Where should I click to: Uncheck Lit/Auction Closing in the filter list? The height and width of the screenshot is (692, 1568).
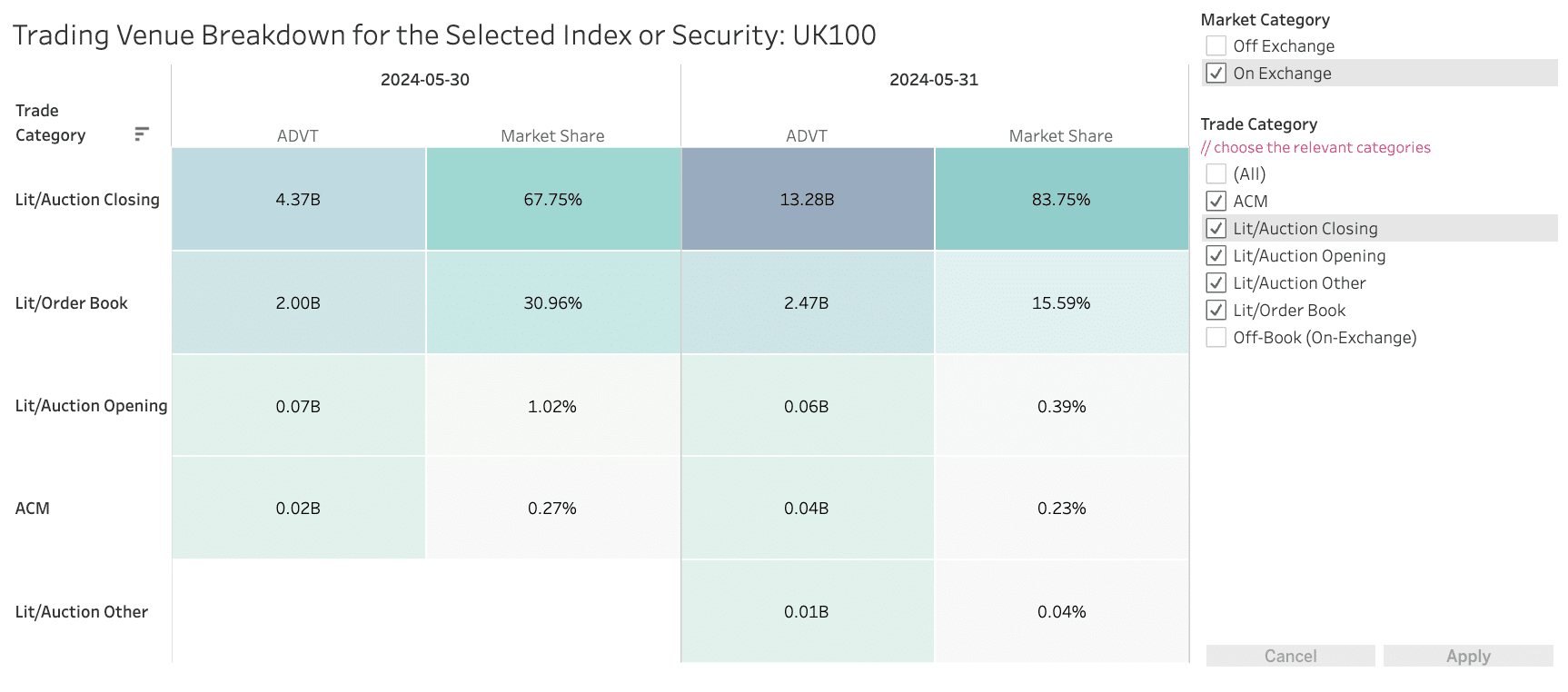(1216, 228)
